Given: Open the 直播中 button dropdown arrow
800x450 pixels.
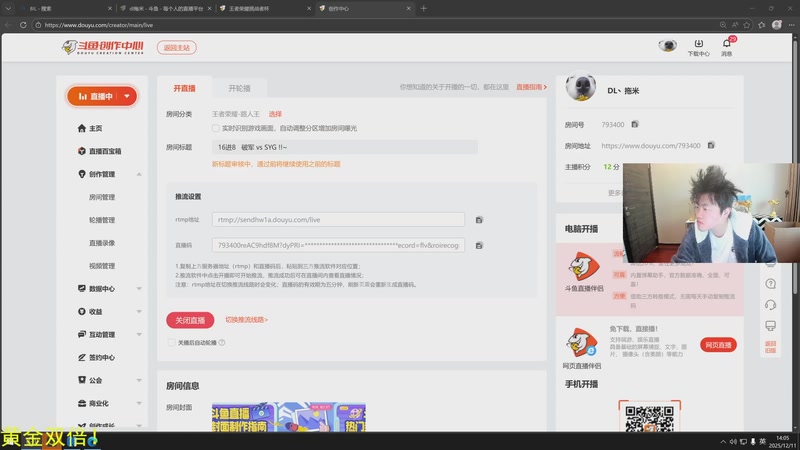Looking at the screenshot, I should click(x=127, y=96).
